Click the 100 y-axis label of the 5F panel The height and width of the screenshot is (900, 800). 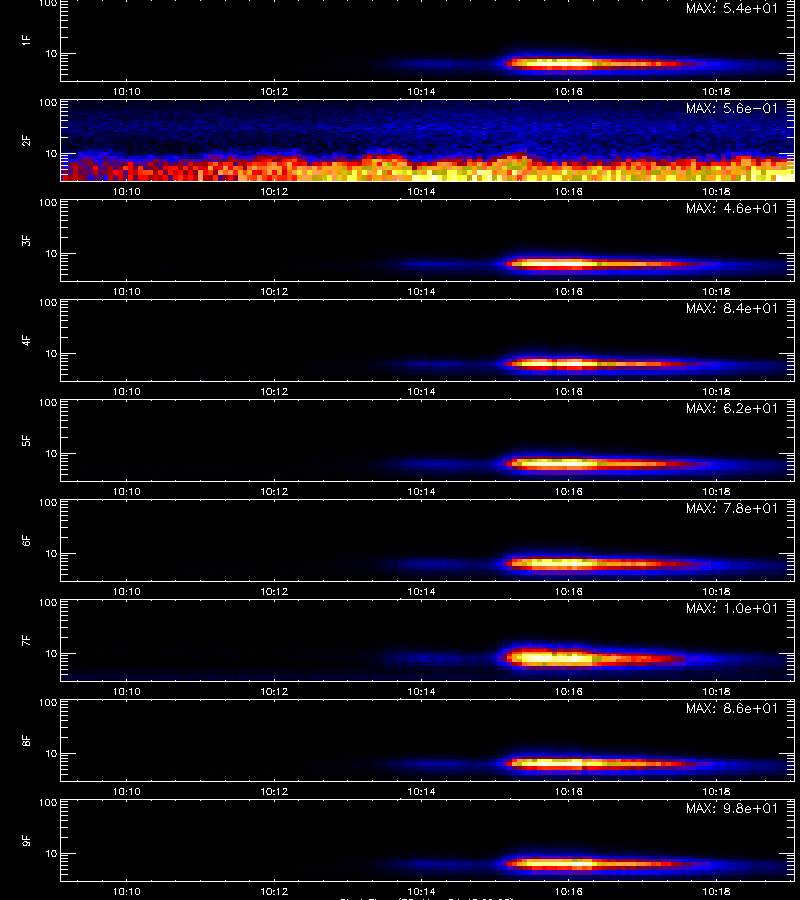point(48,403)
